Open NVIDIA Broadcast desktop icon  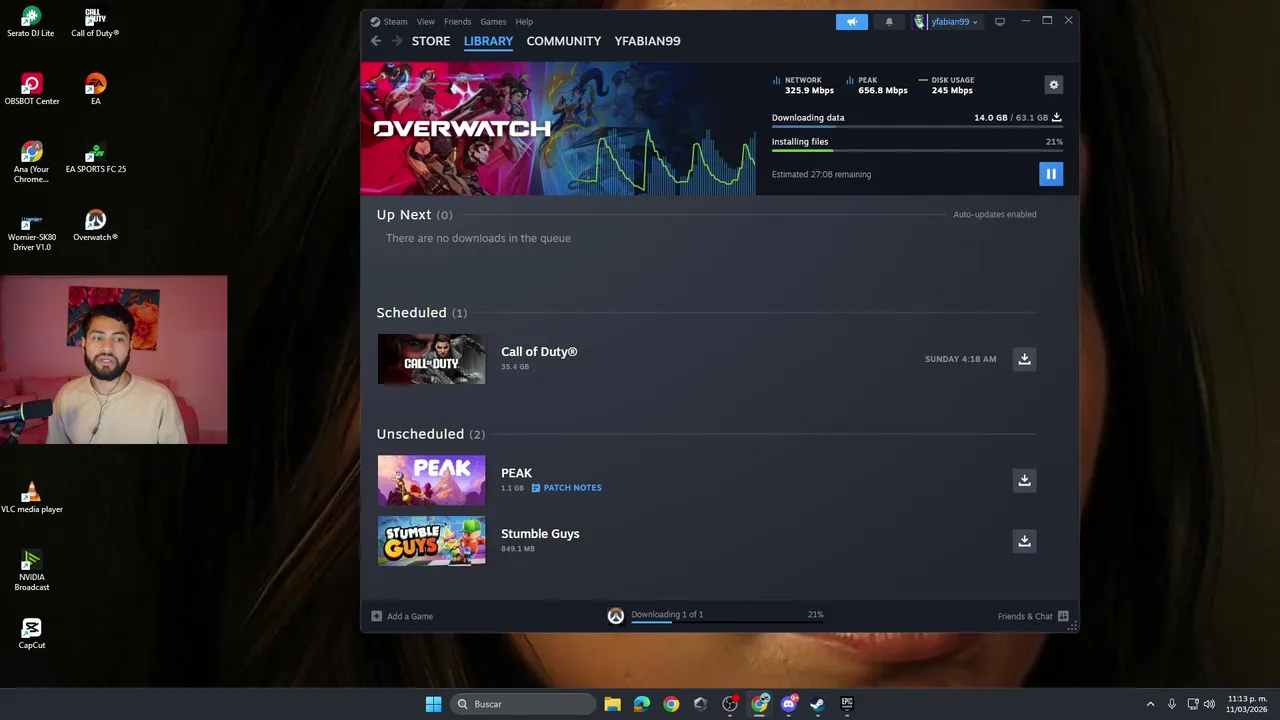tap(31, 570)
